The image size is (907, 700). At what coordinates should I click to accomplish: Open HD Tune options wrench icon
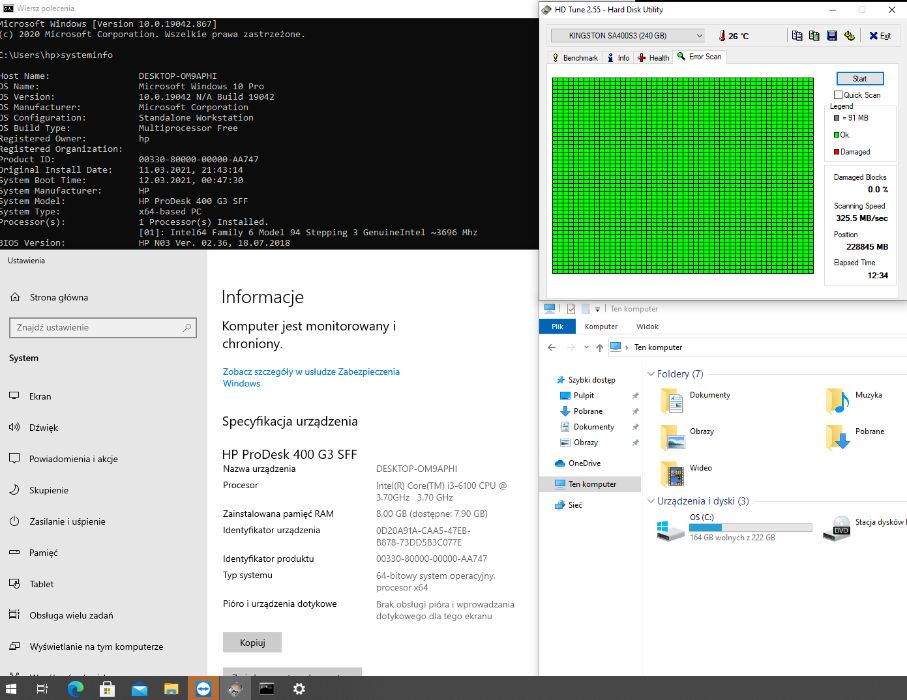pyautogui.click(x=849, y=36)
